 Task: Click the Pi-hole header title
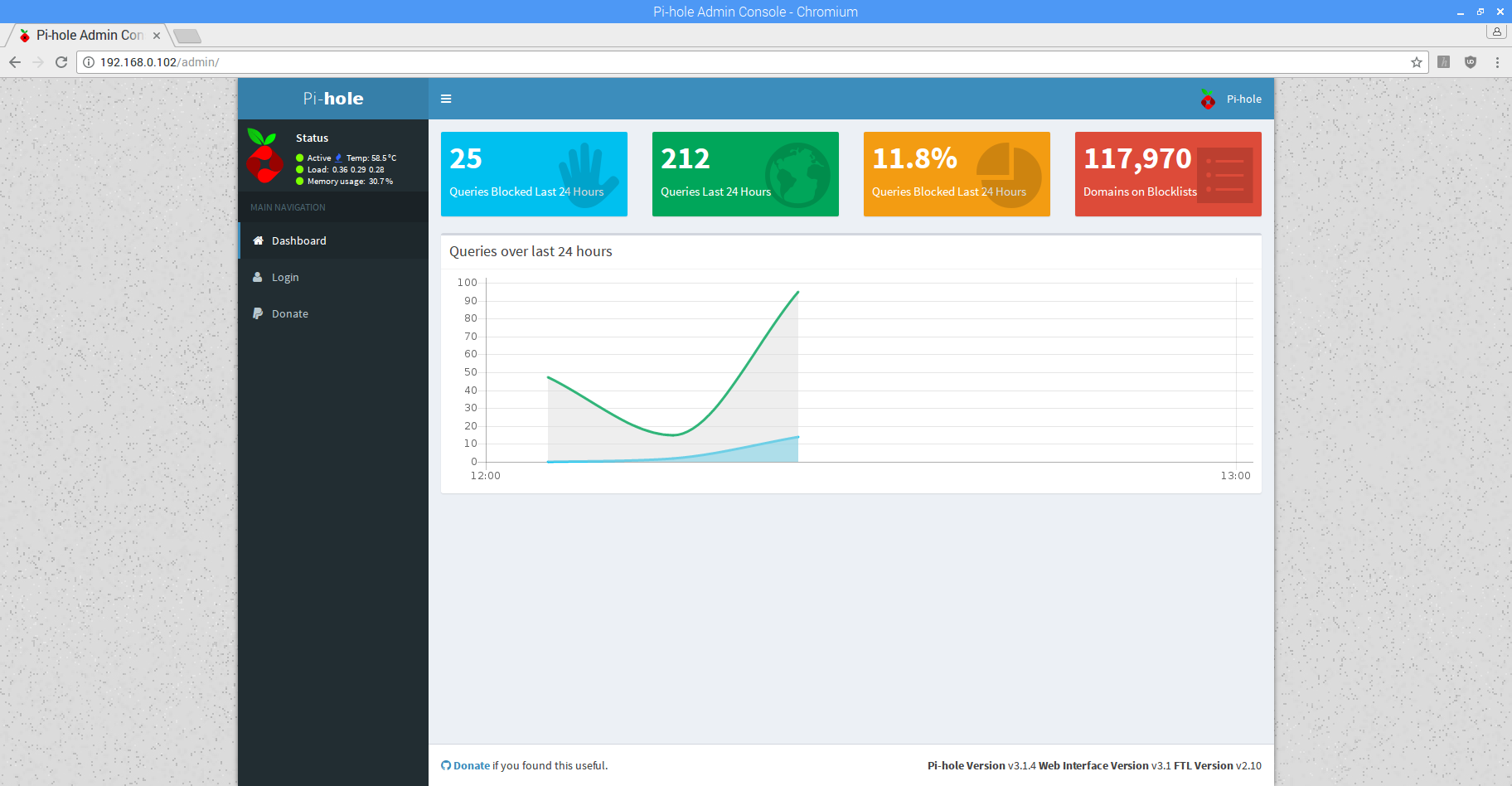333,99
